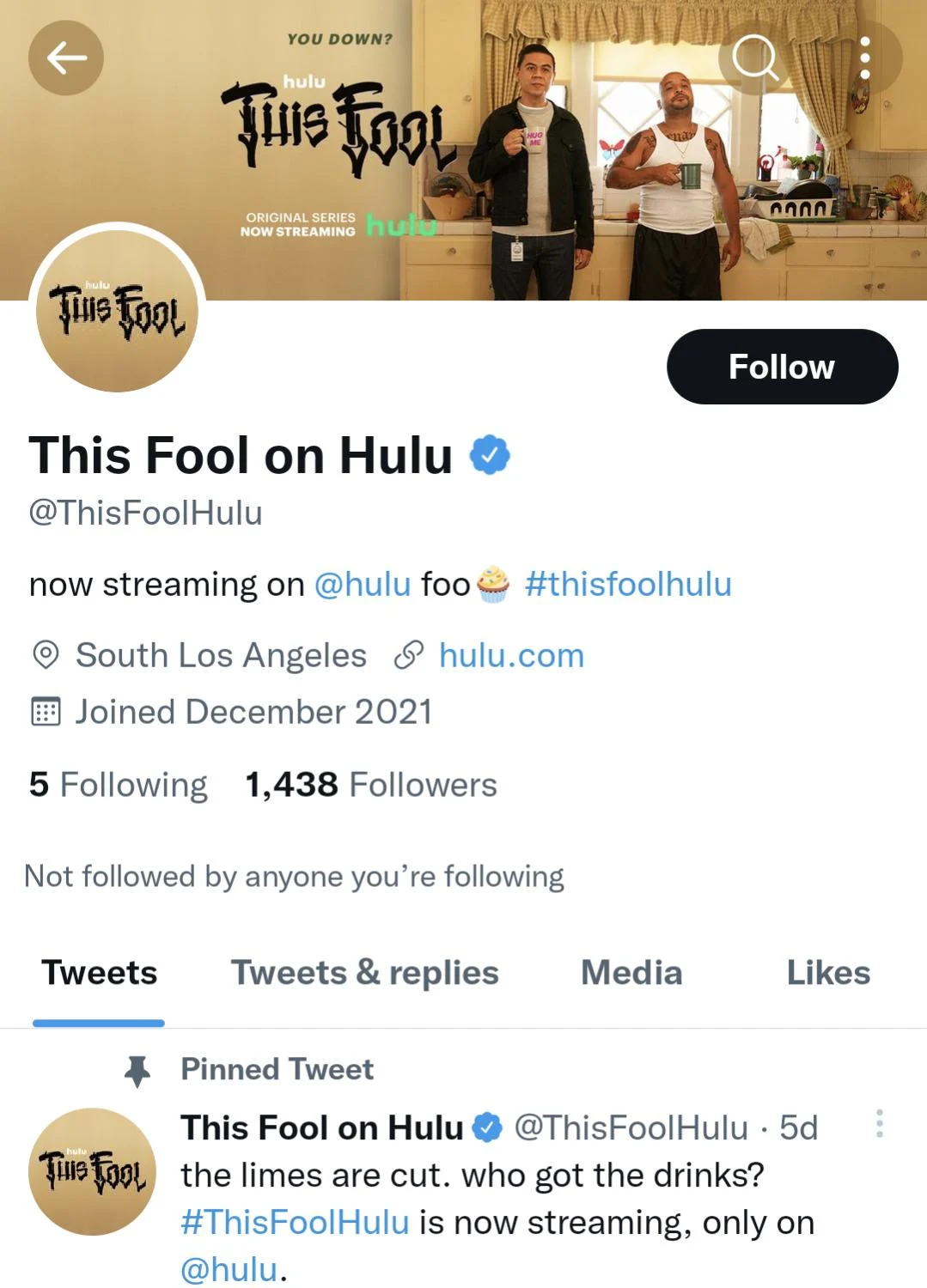Tap the back arrow icon

click(66, 58)
